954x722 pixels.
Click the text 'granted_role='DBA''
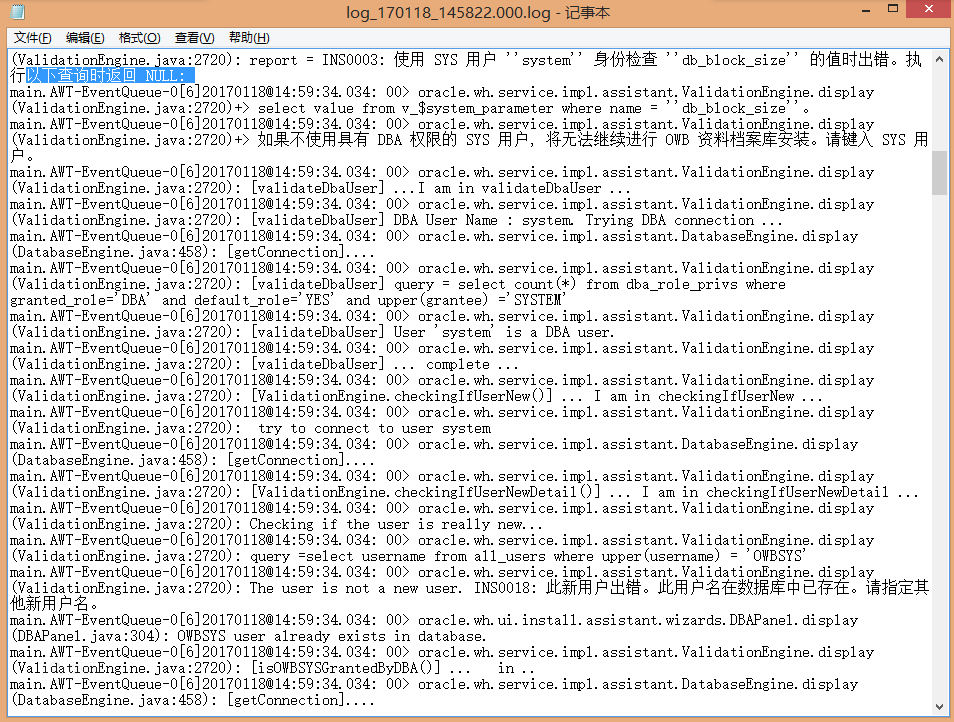click(x=80, y=300)
